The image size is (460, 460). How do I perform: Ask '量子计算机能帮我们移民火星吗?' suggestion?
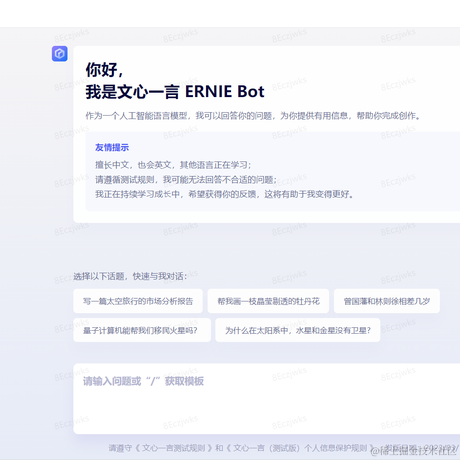click(142, 330)
